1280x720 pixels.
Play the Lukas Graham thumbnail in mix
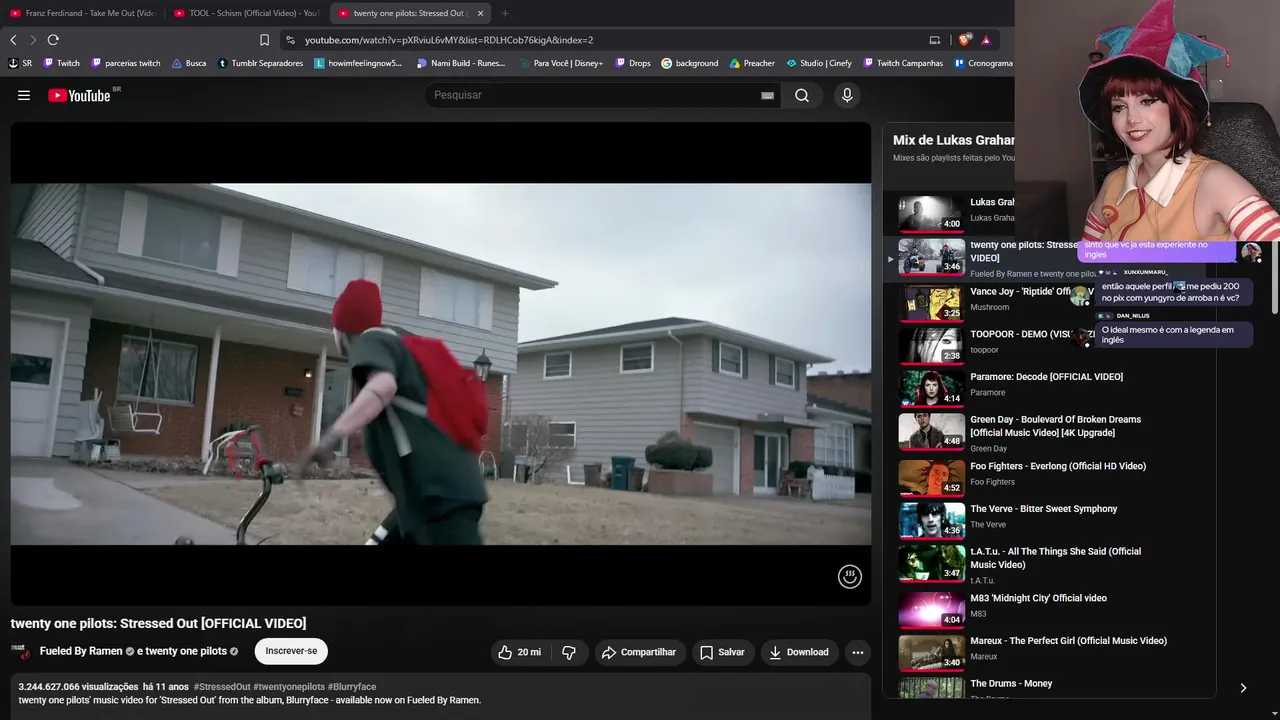(931, 213)
